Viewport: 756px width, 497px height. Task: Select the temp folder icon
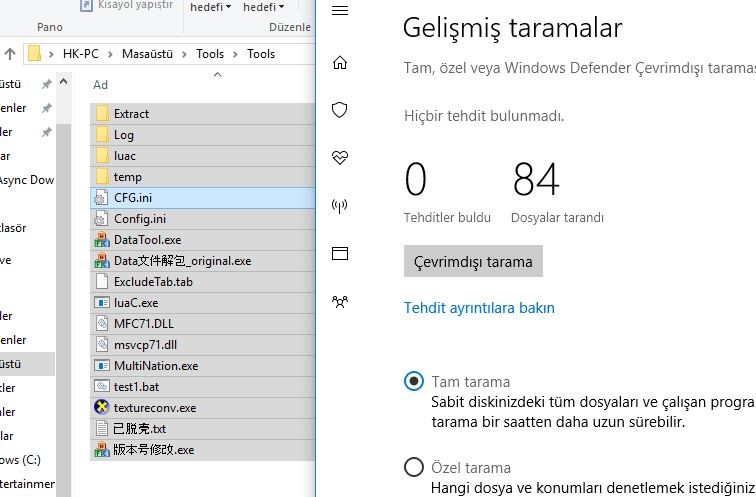pos(102,176)
